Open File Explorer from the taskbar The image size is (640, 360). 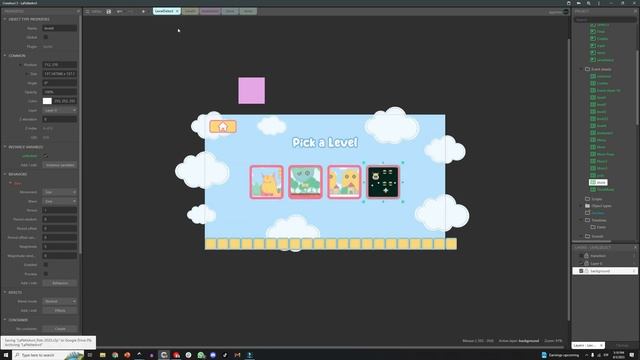103,355
